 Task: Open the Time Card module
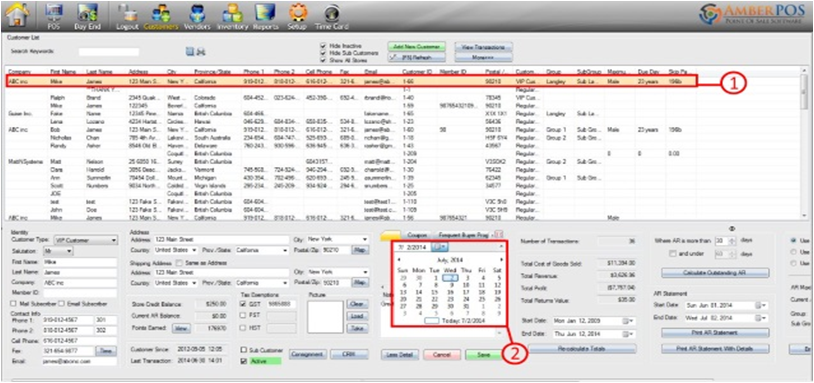click(332, 17)
